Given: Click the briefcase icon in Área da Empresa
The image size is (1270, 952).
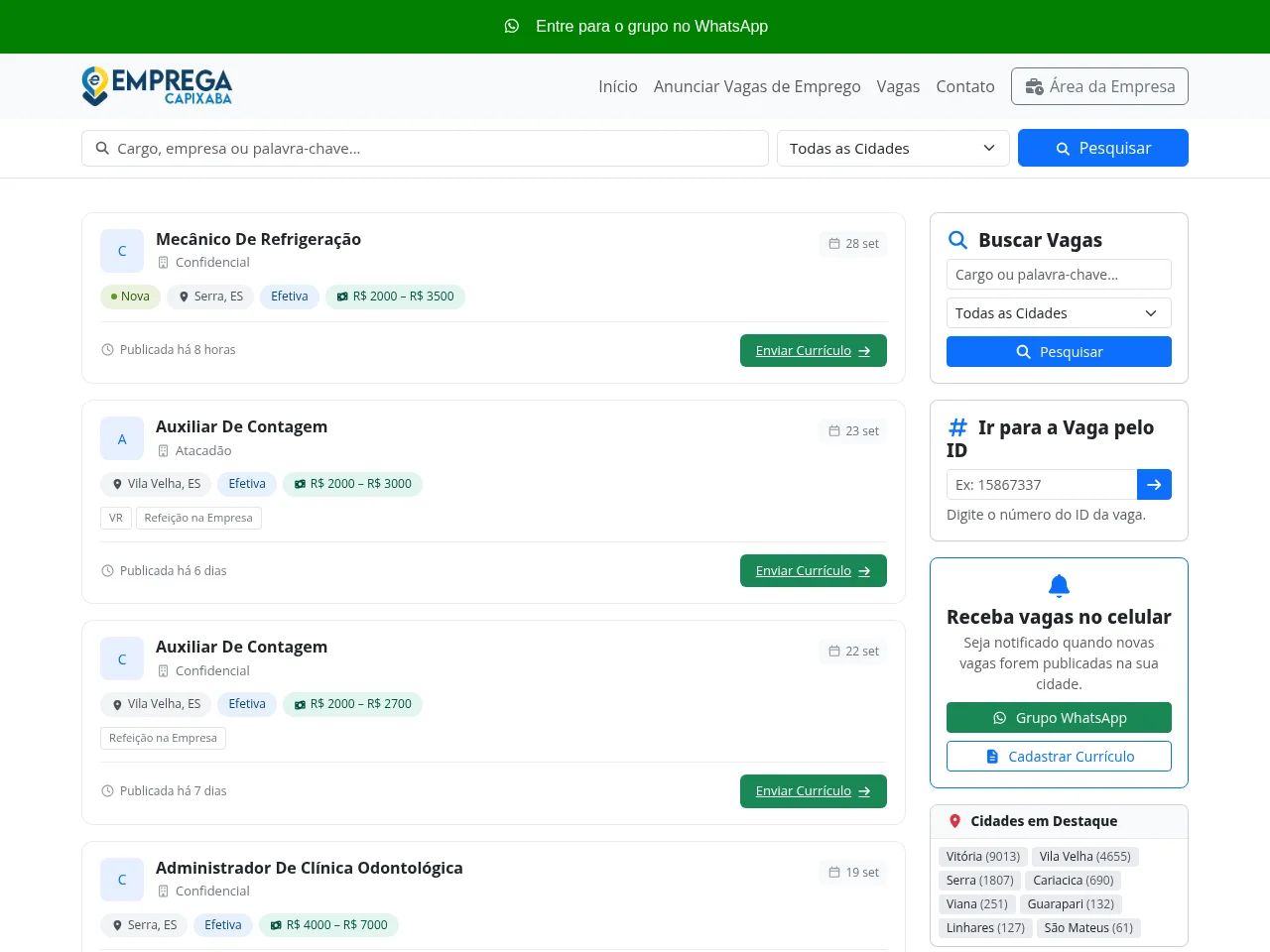Looking at the screenshot, I should (x=1035, y=86).
